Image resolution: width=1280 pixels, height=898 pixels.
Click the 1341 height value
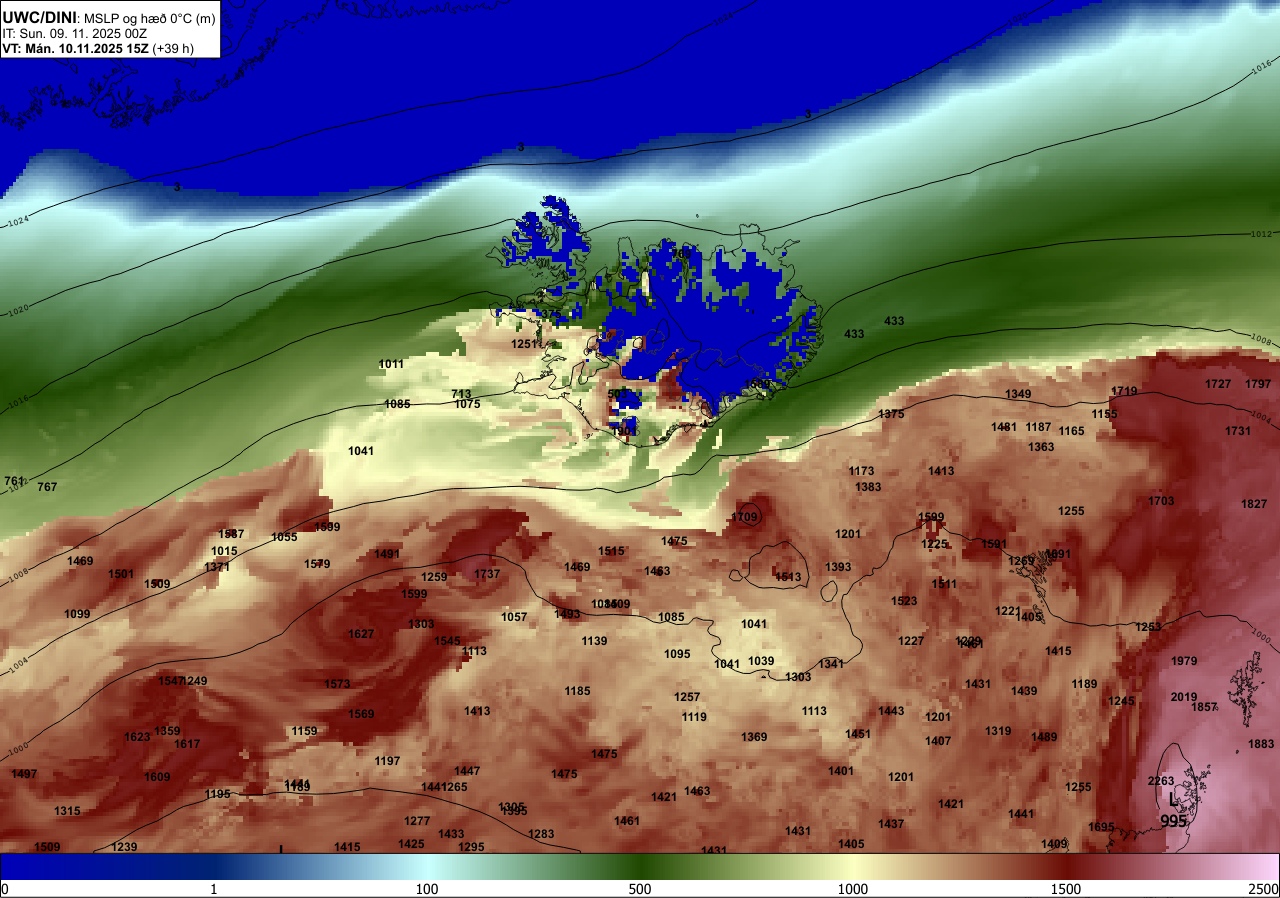[x=831, y=664]
